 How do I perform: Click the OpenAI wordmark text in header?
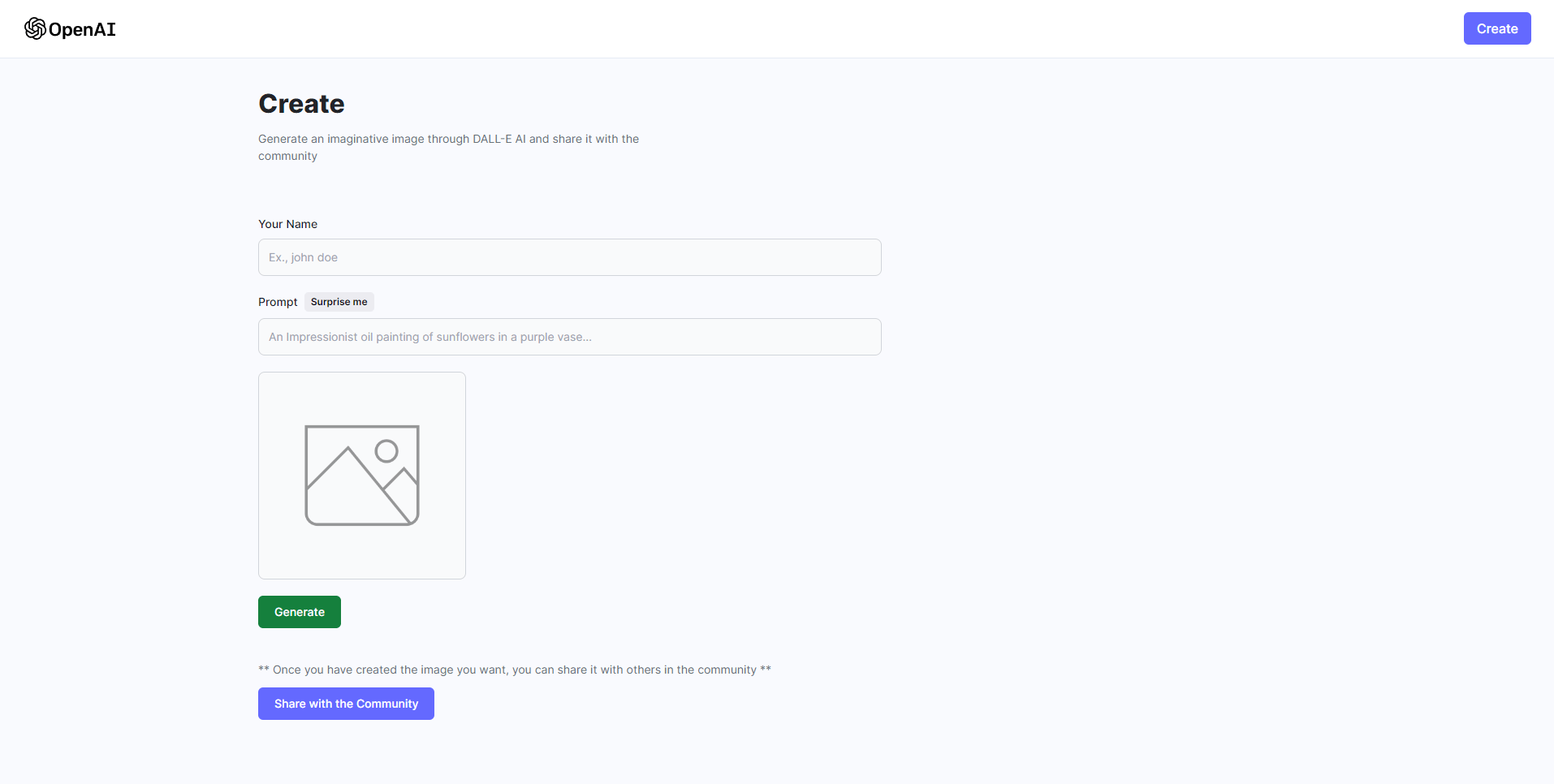point(82,30)
